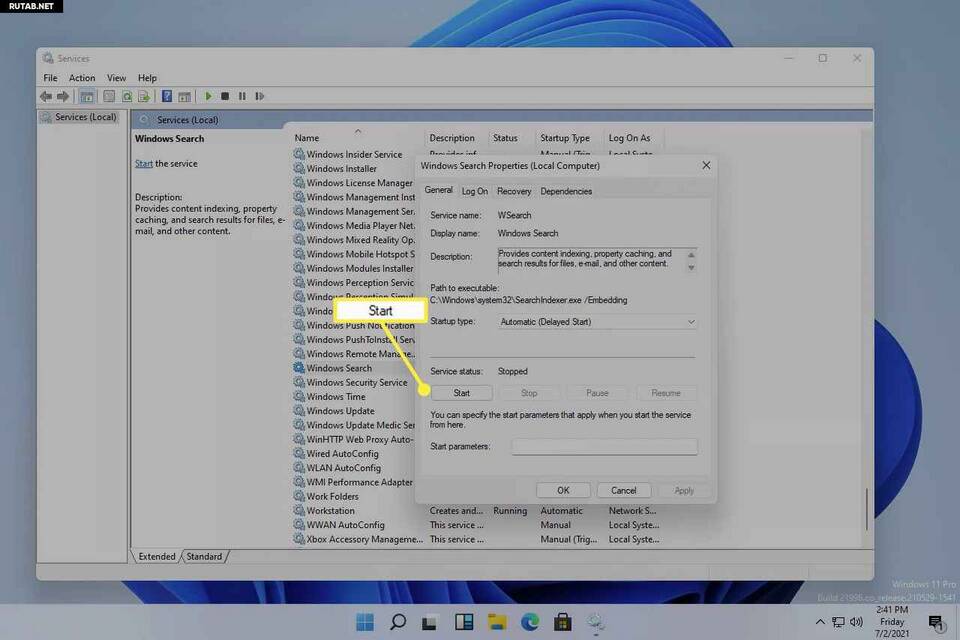Image resolution: width=960 pixels, height=640 pixels.
Task: Switch to the Log On tab
Action: point(474,191)
